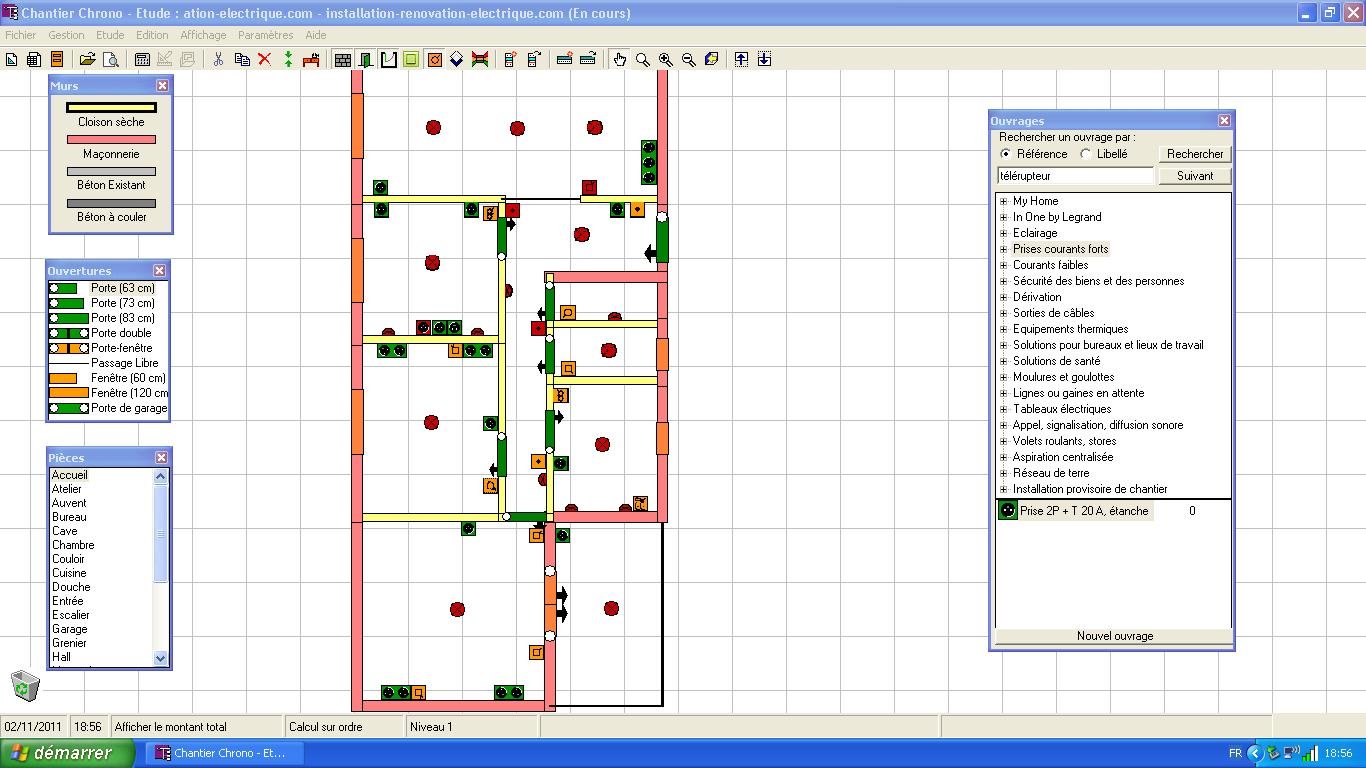Expand the In One by Legrand node
1366x768 pixels.
coord(1004,217)
